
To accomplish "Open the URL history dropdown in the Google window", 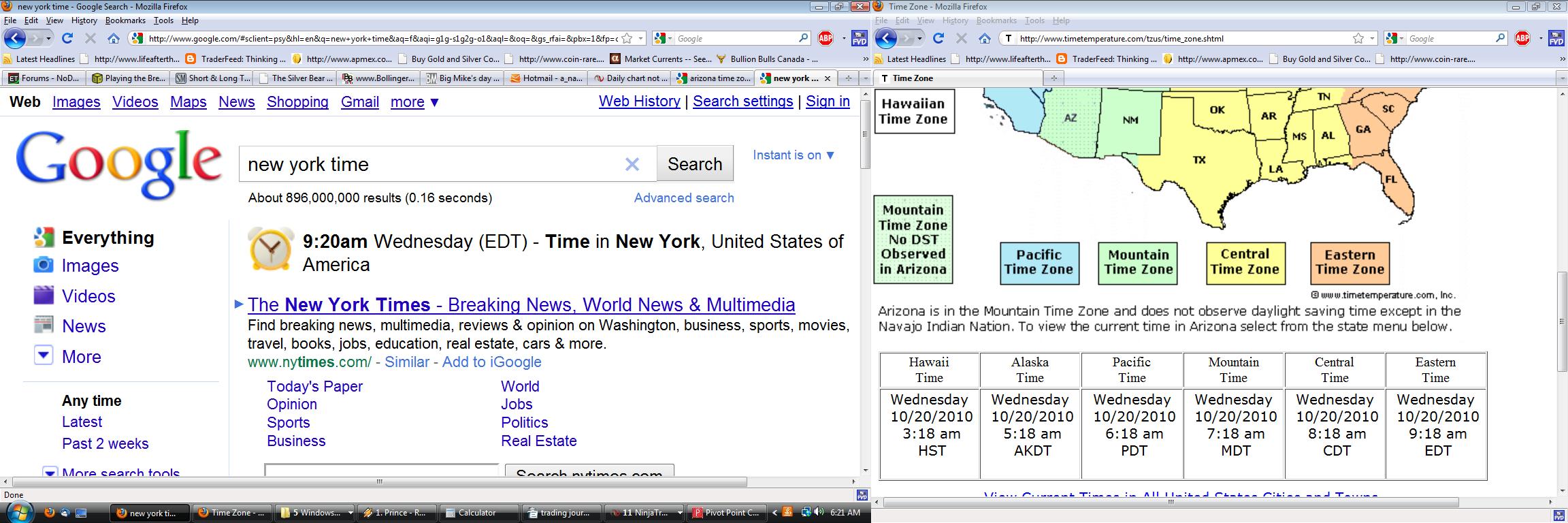I will (641, 38).
